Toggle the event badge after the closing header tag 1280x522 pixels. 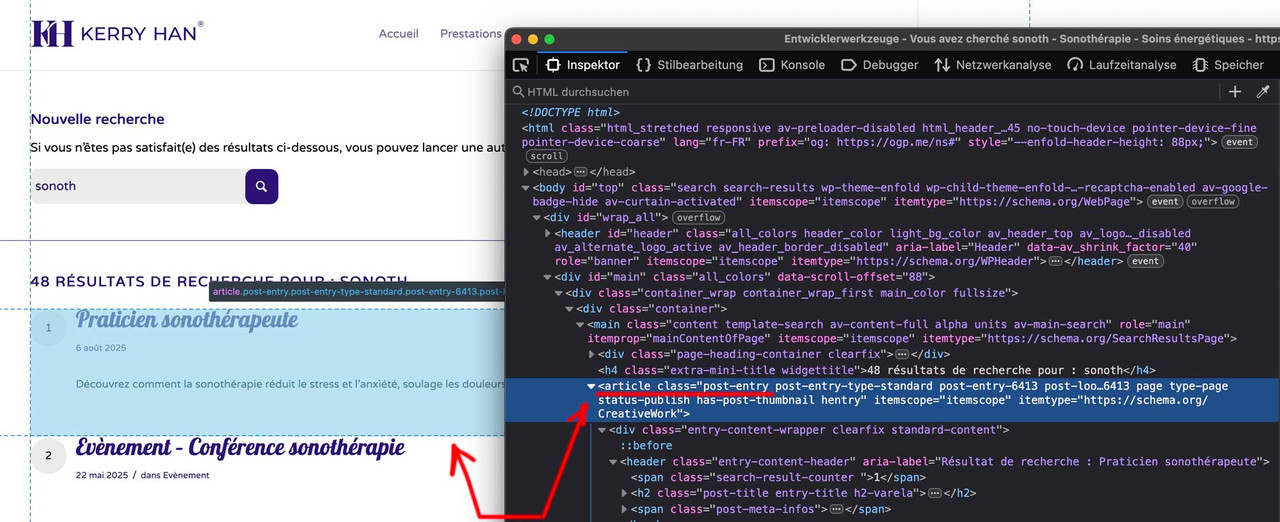[1145, 261]
